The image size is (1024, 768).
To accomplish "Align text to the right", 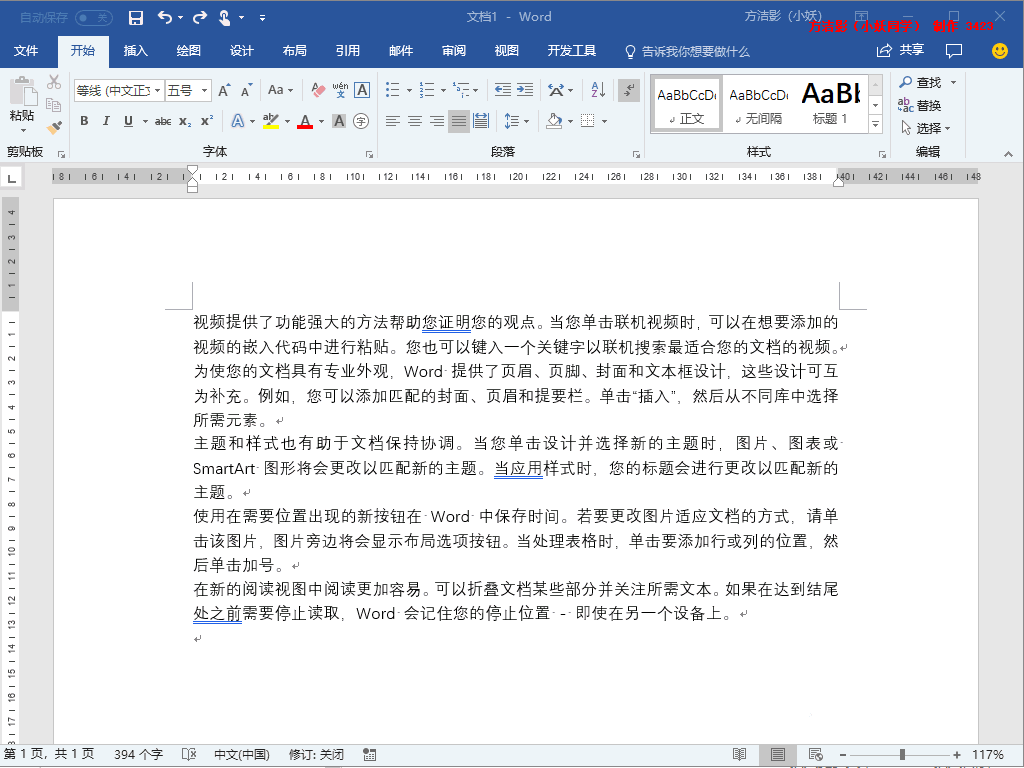I will click(437, 121).
